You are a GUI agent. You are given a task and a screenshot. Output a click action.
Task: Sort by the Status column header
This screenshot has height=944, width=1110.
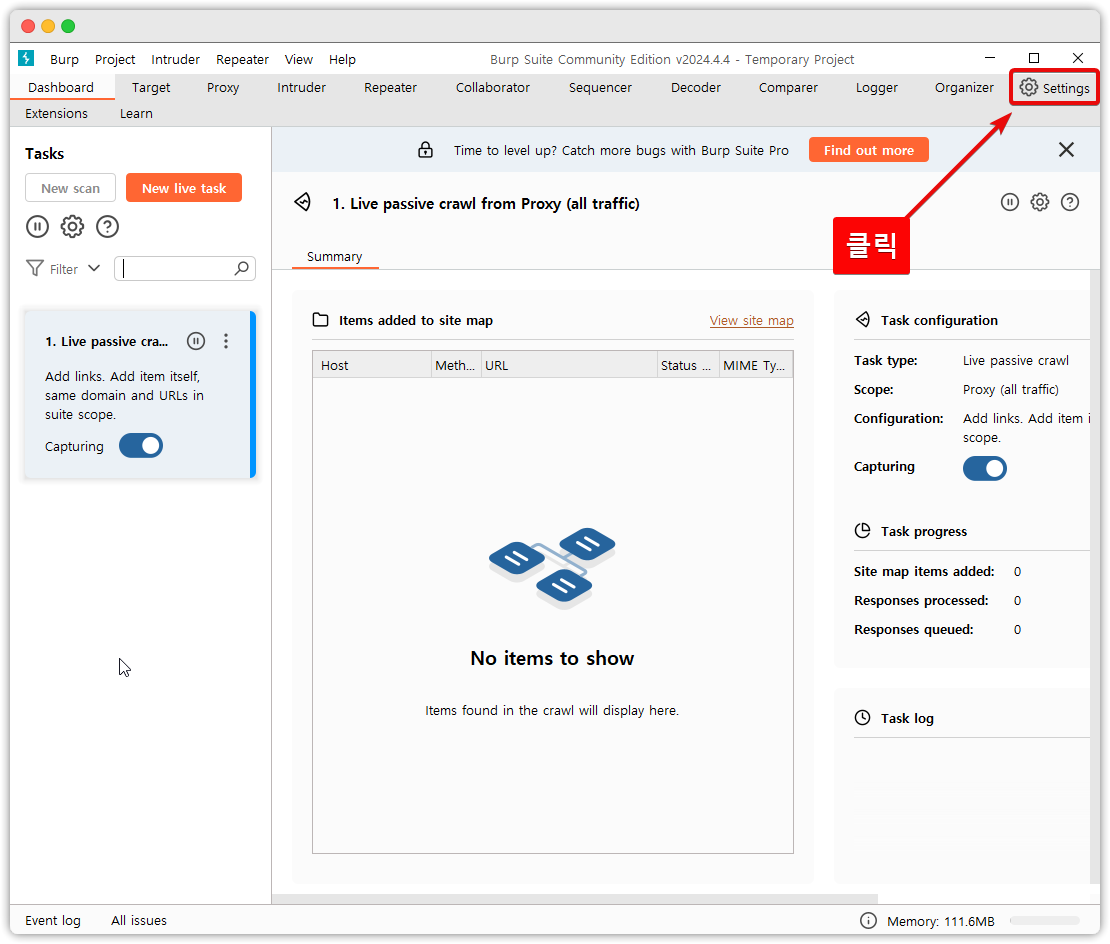click(x=688, y=365)
